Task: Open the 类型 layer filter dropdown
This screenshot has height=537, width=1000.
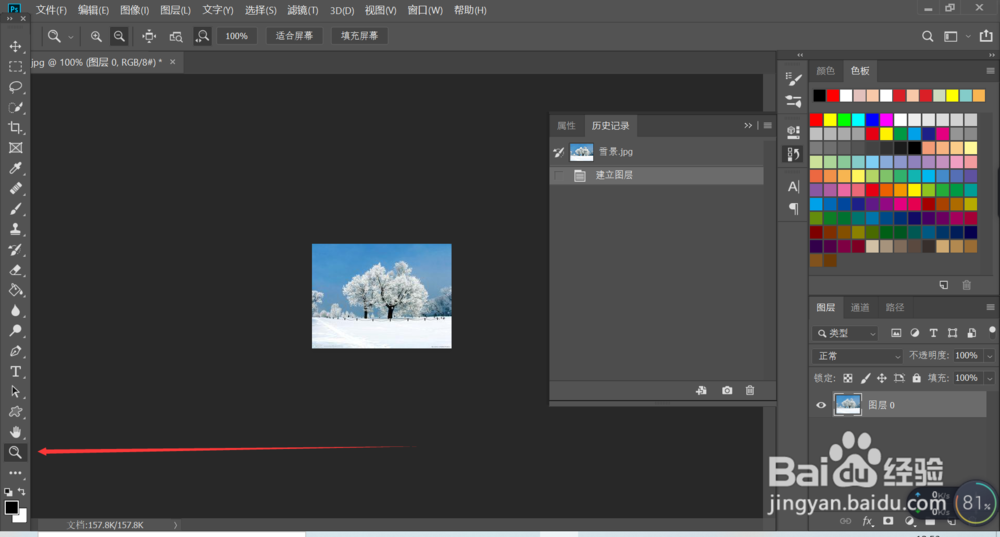Action: (x=846, y=333)
